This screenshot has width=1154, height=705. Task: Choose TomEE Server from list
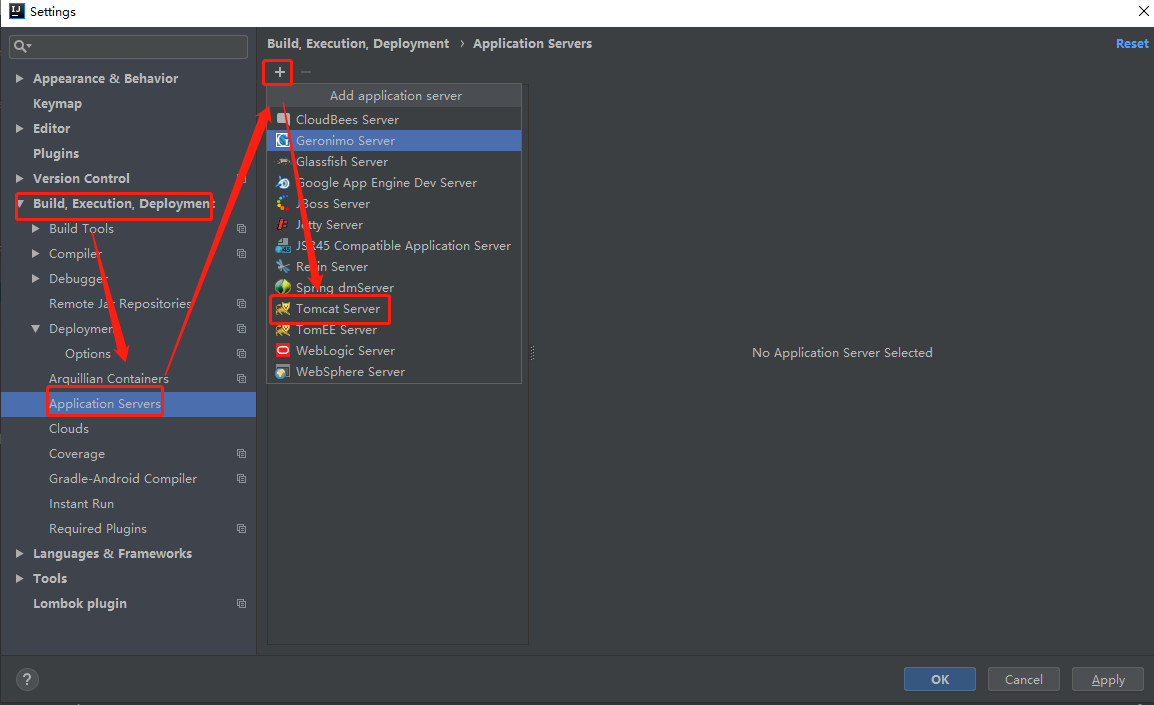pos(394,330)
